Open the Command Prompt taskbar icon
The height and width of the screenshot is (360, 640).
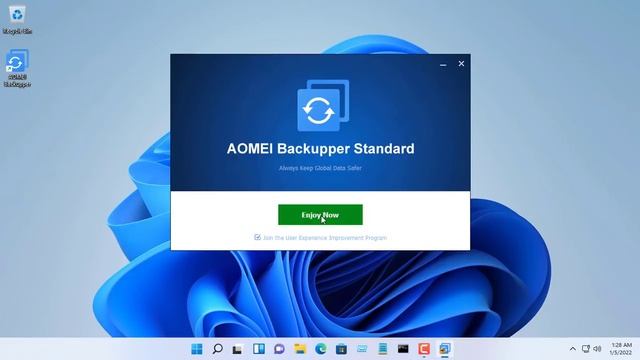pyautogui.click(x=403, y=349)
